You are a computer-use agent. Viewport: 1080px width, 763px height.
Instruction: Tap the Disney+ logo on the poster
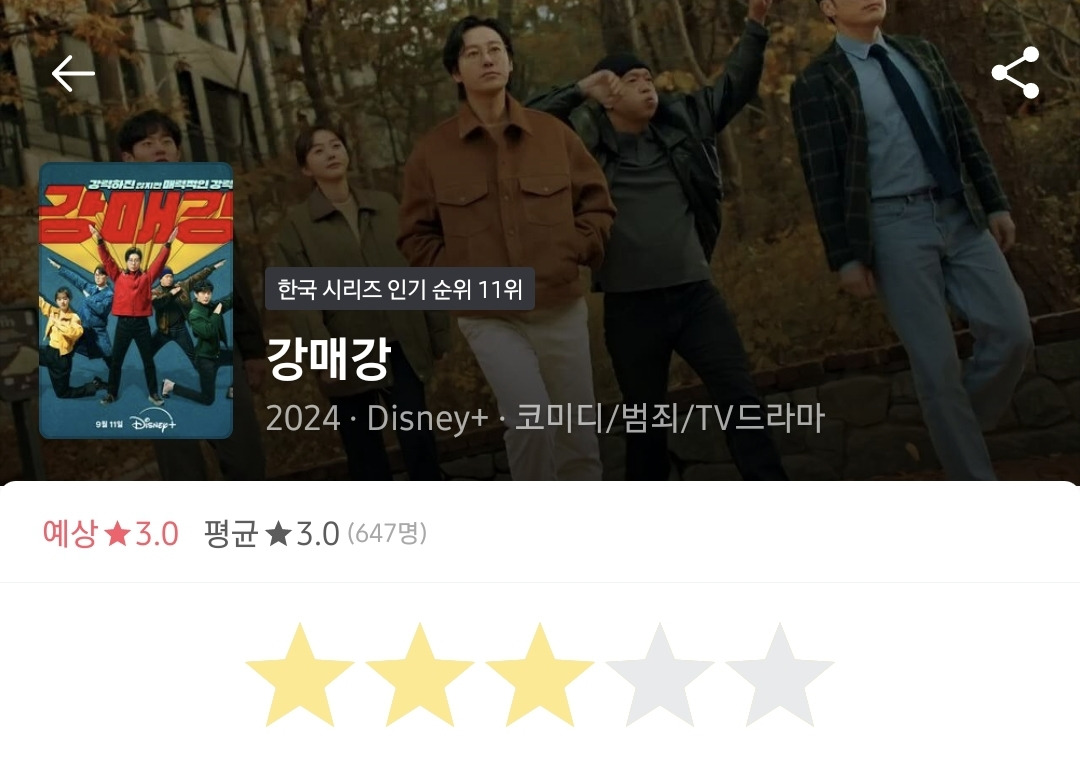[x=153, y=423]
